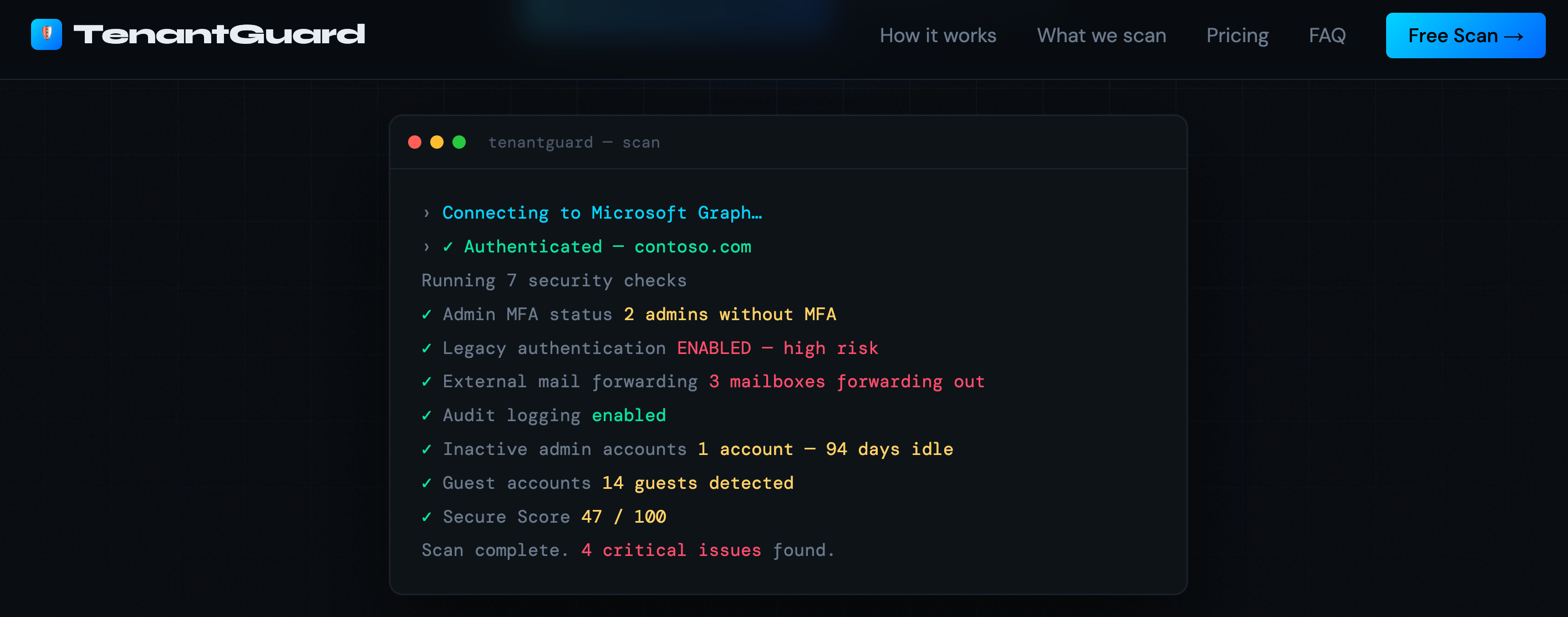Click checkmark beside External mail forwarding
Image resolution: width=1568 pixels, height=617 pixels.
[426, 381]
